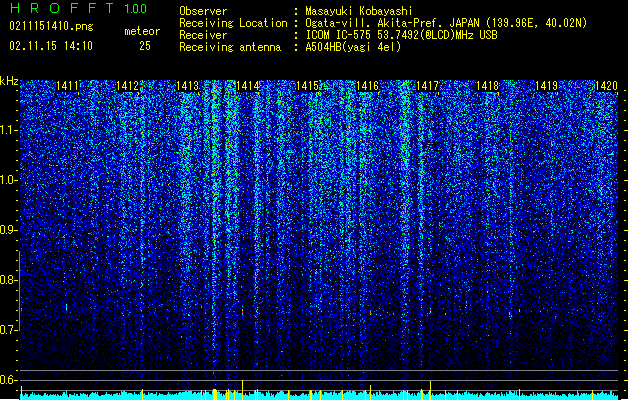Click the 0.6 kHz frequency axis label

[9, 380]
